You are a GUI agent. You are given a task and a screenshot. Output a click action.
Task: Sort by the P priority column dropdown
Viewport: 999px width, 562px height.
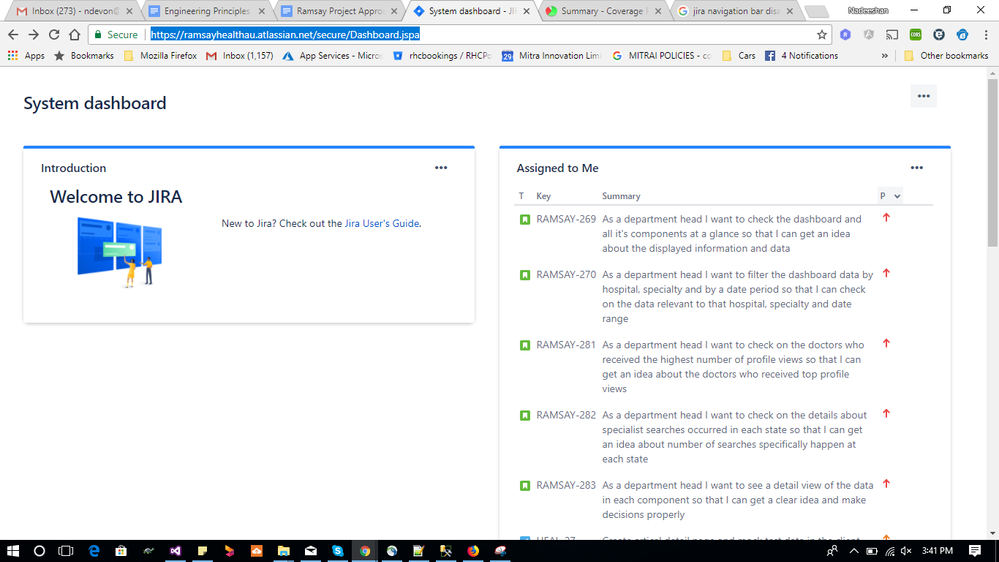(x=890, y=196)
